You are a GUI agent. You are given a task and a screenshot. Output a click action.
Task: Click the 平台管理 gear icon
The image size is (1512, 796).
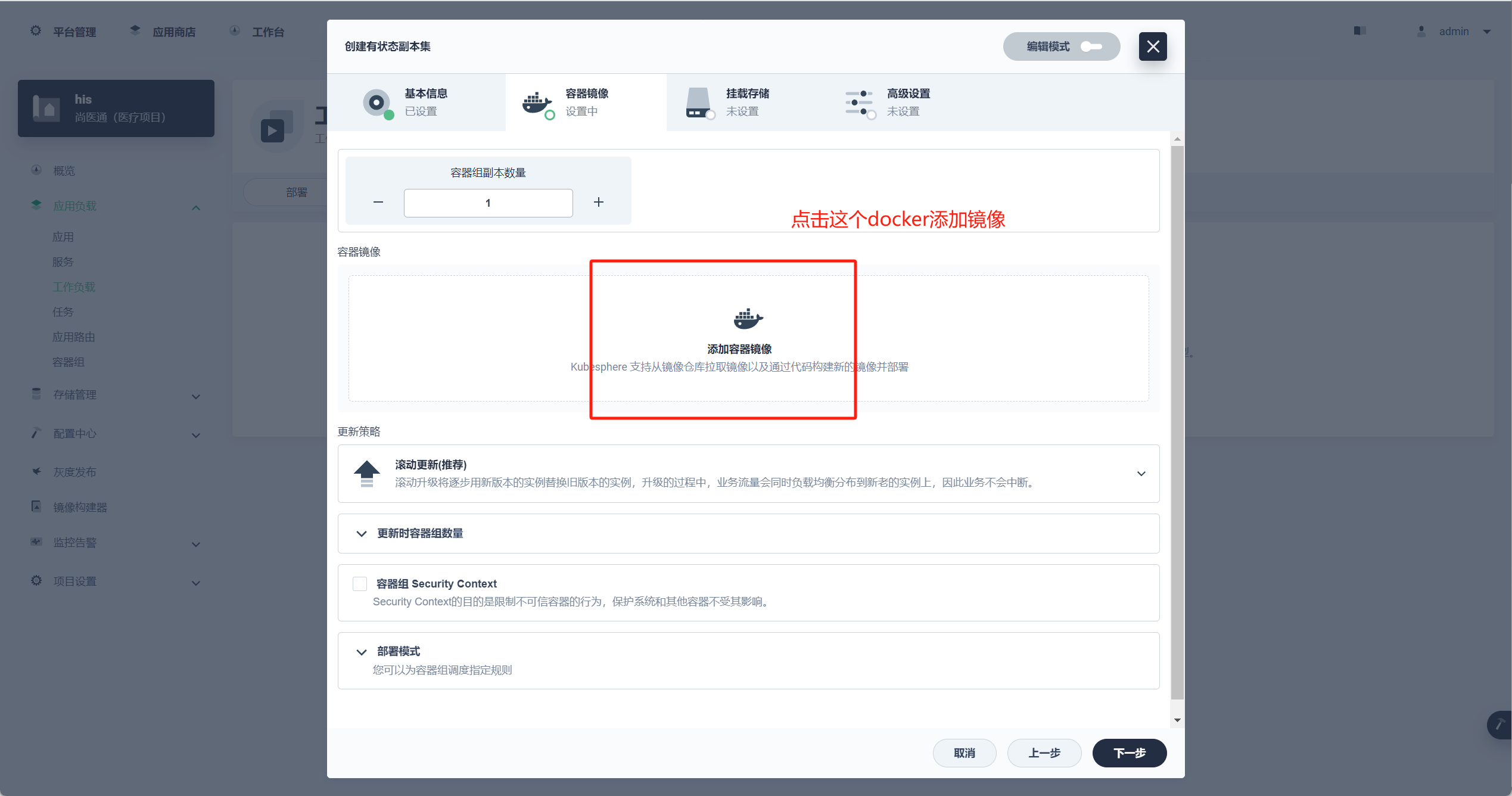point(36,30)
